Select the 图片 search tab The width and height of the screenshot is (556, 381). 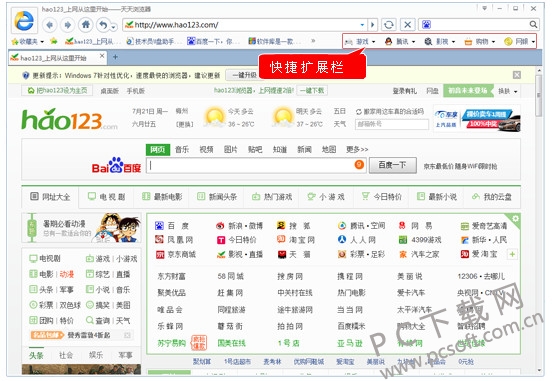pos(230,150)
